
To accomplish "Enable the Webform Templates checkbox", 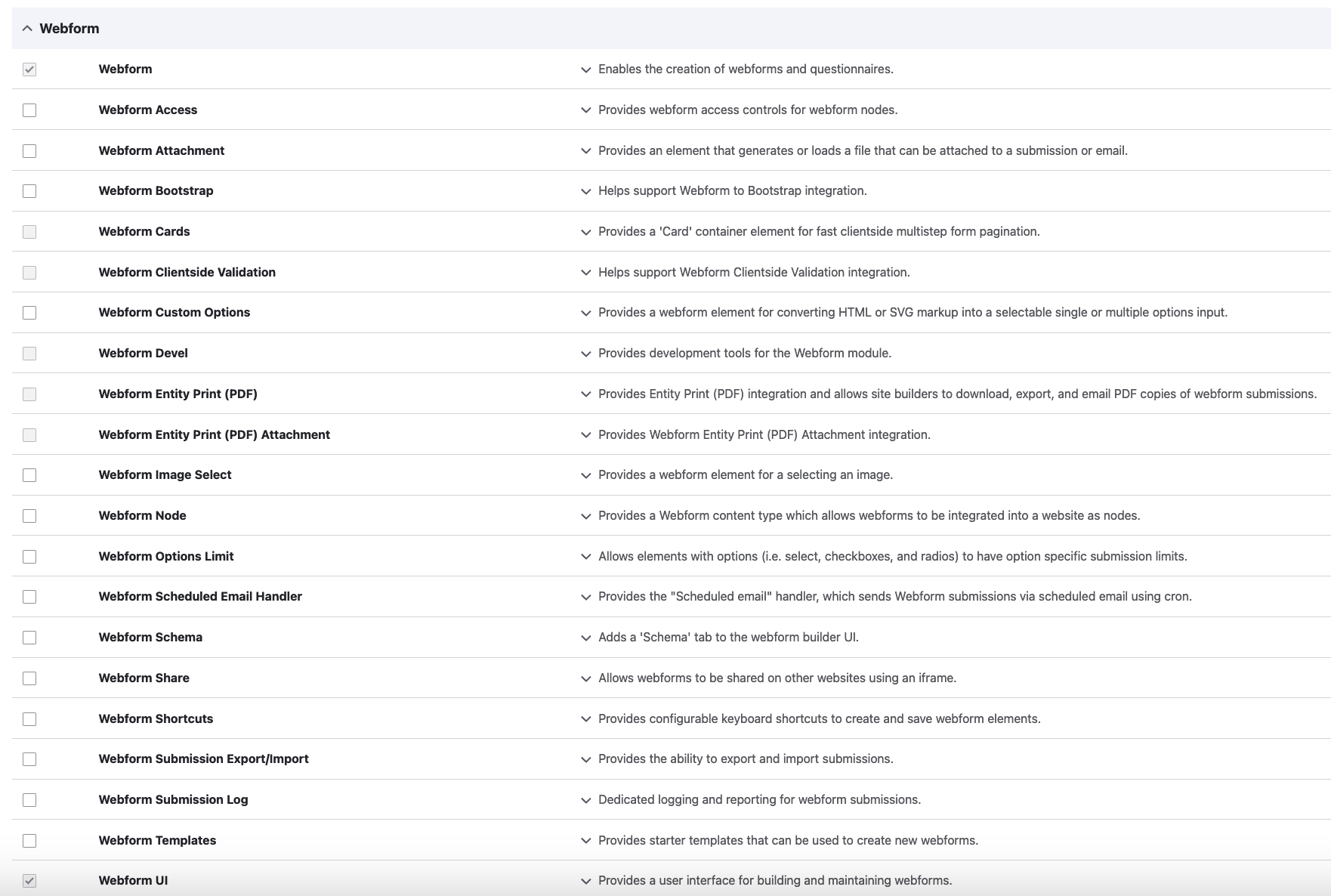I will (x=29, y=841).
